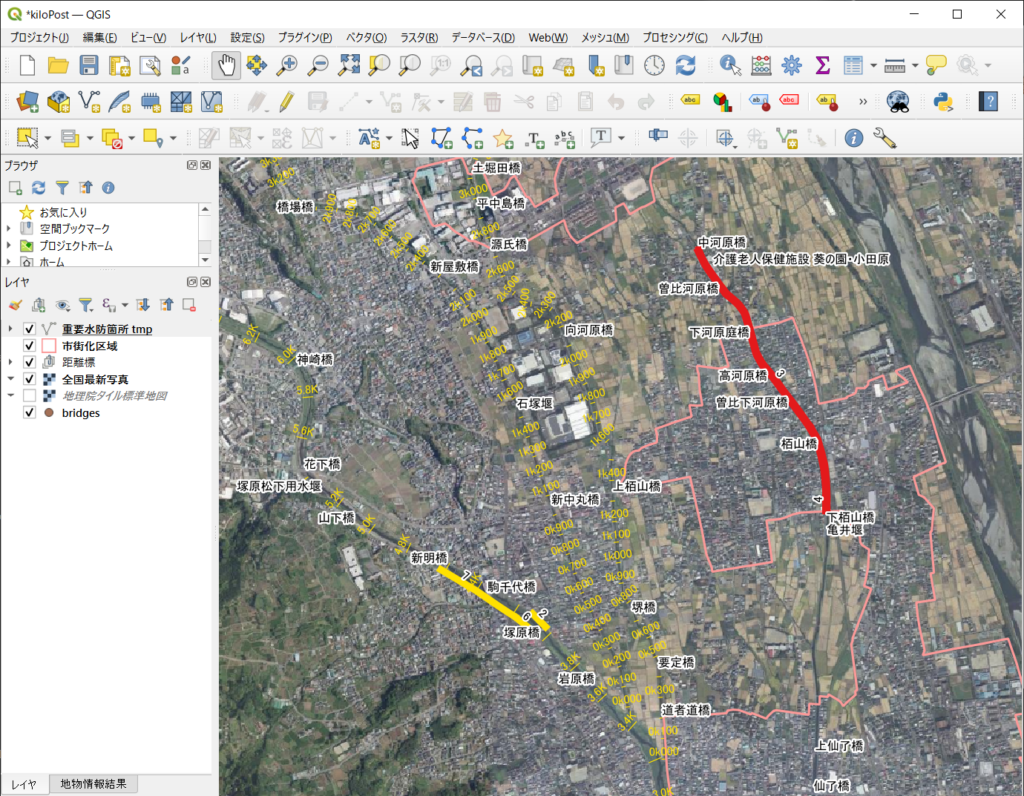Select the Identify Features tool
This screenshot has height=796, width=1024.
click(729, 65)
